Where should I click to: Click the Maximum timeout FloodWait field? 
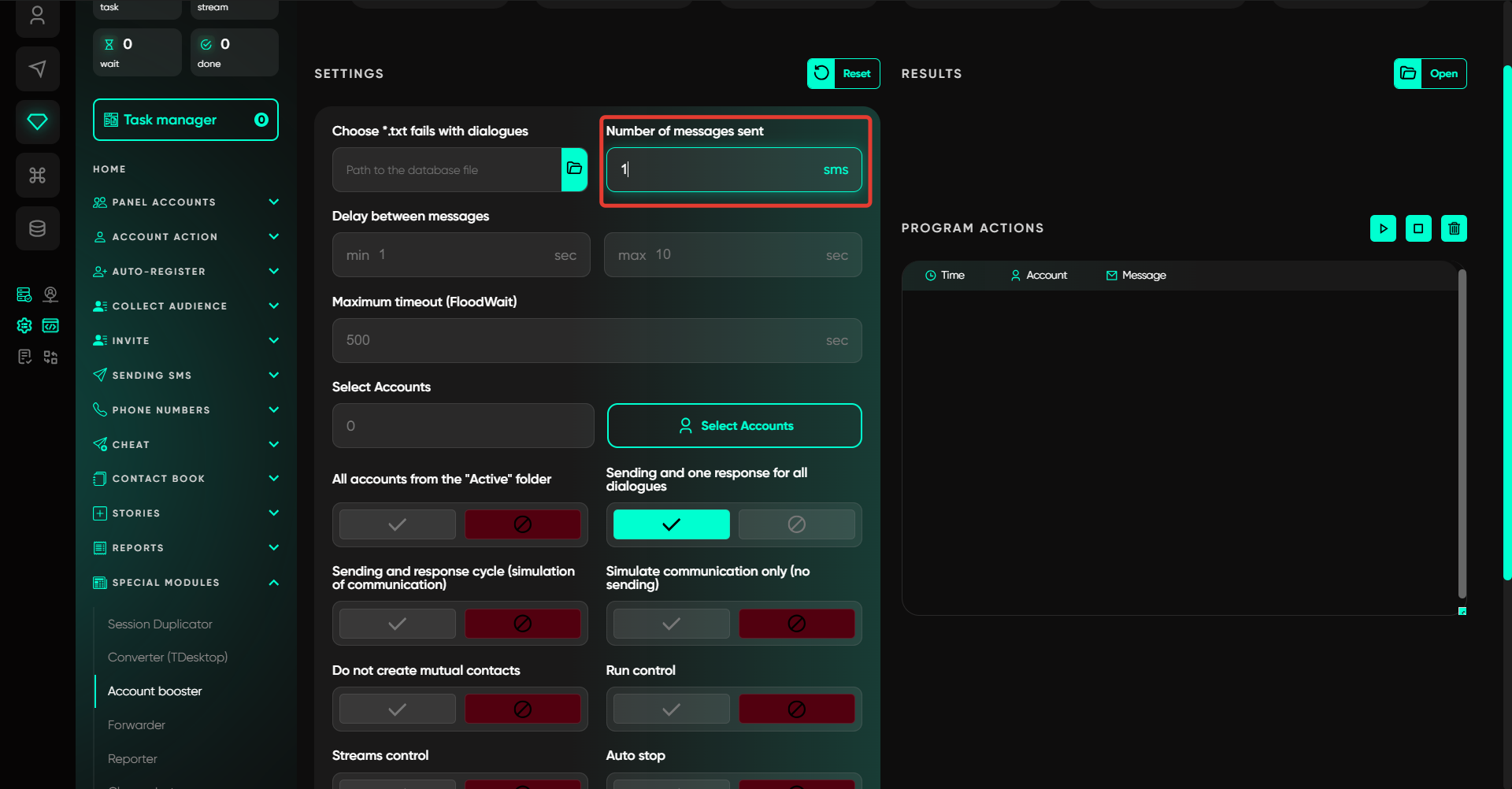pyautogui.click(x=596, y=340)
